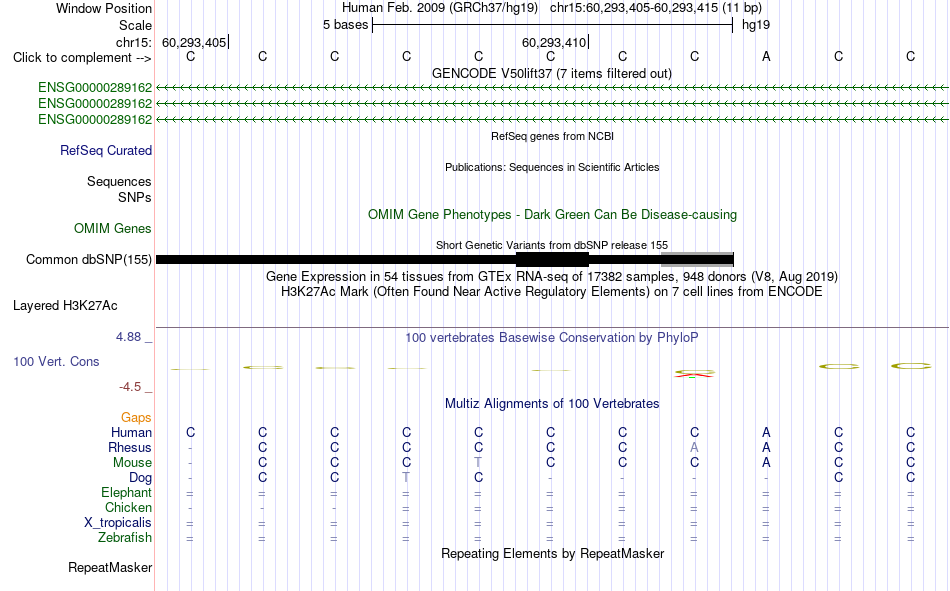Select the X_tropicalis species label
Viewport: 950px width, 591px height.
click(x=118, y=523)
